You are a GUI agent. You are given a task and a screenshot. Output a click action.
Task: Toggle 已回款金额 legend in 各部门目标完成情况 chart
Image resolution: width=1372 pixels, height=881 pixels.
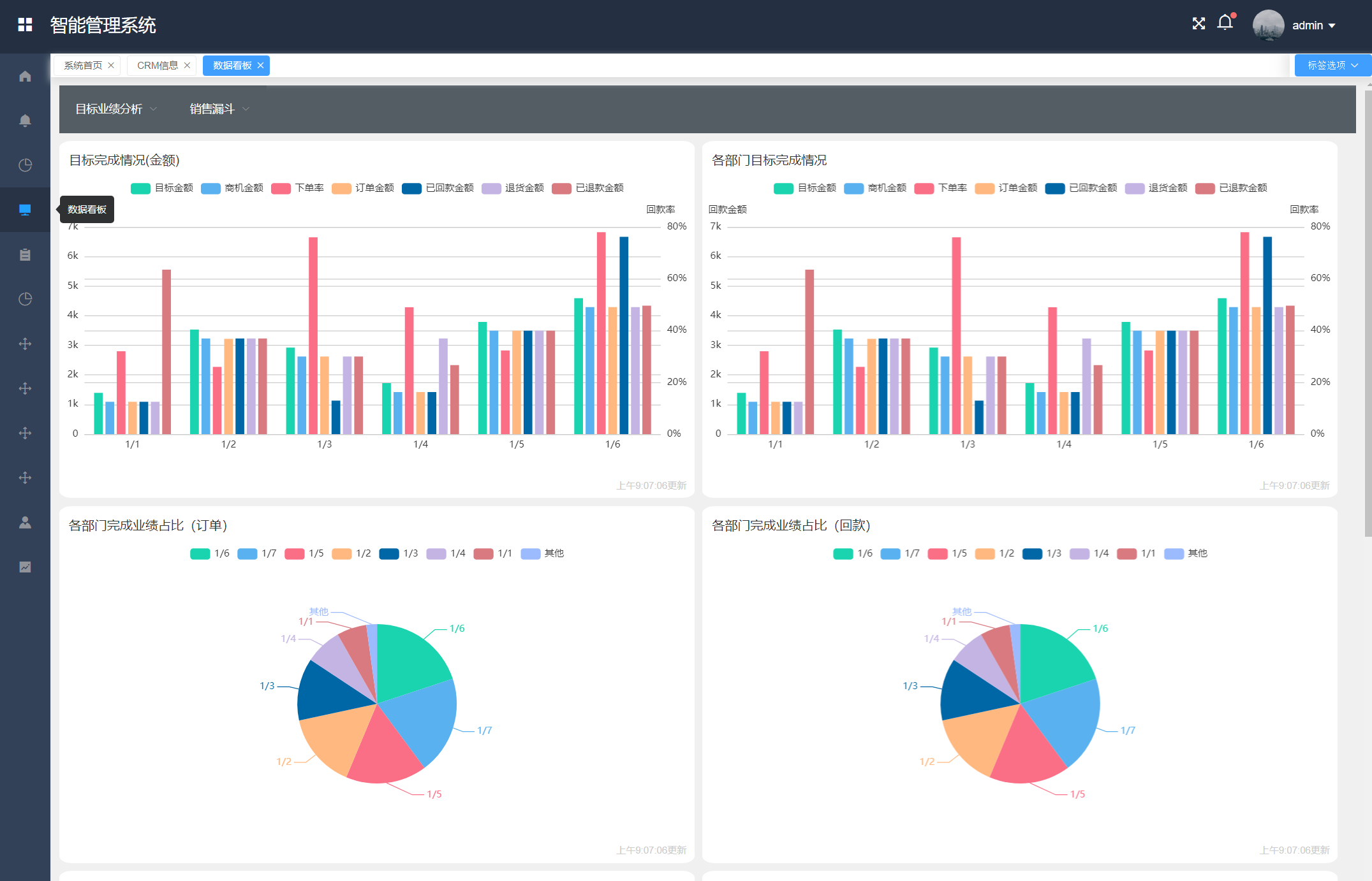click(x=1082, y=188)
